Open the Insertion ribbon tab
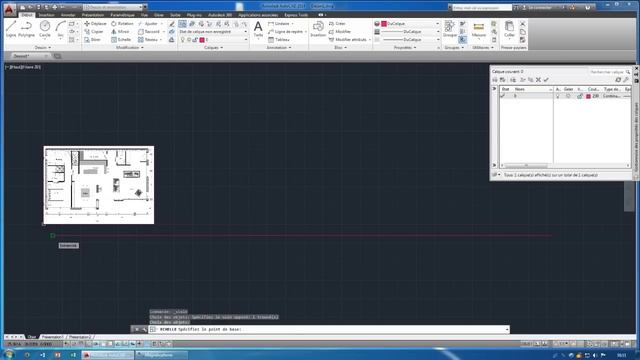Viewport: 640px width, 360px height. [46, 15]
